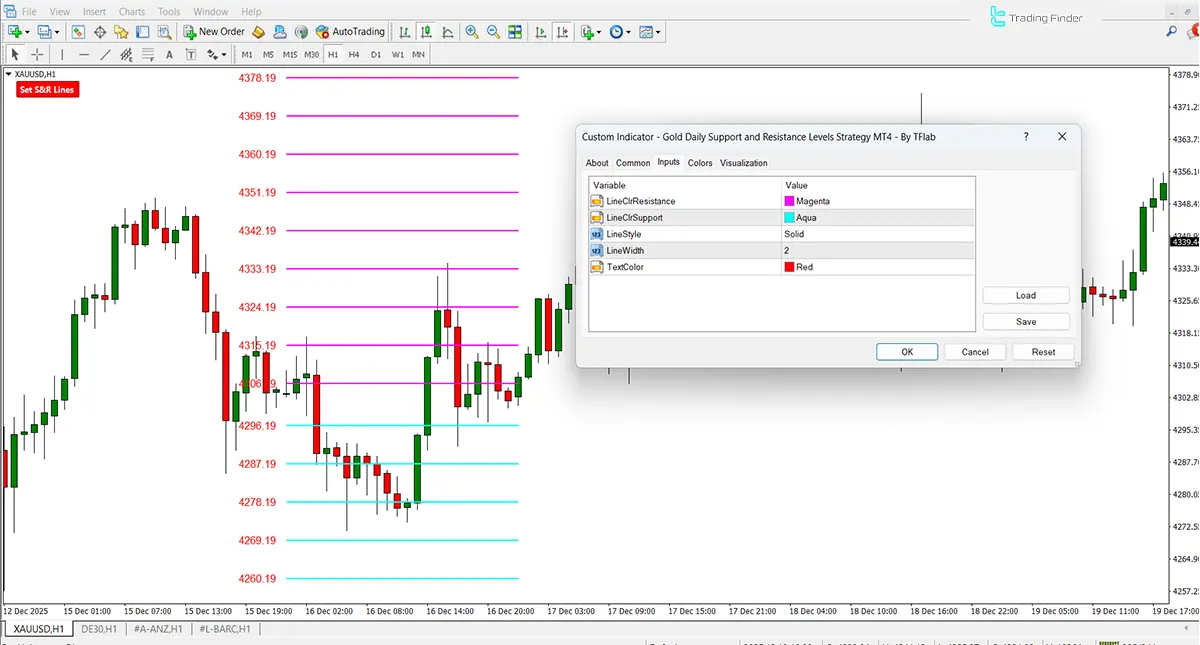
Task: Select the Crosshair tool
Action: [x=37, y=54]
